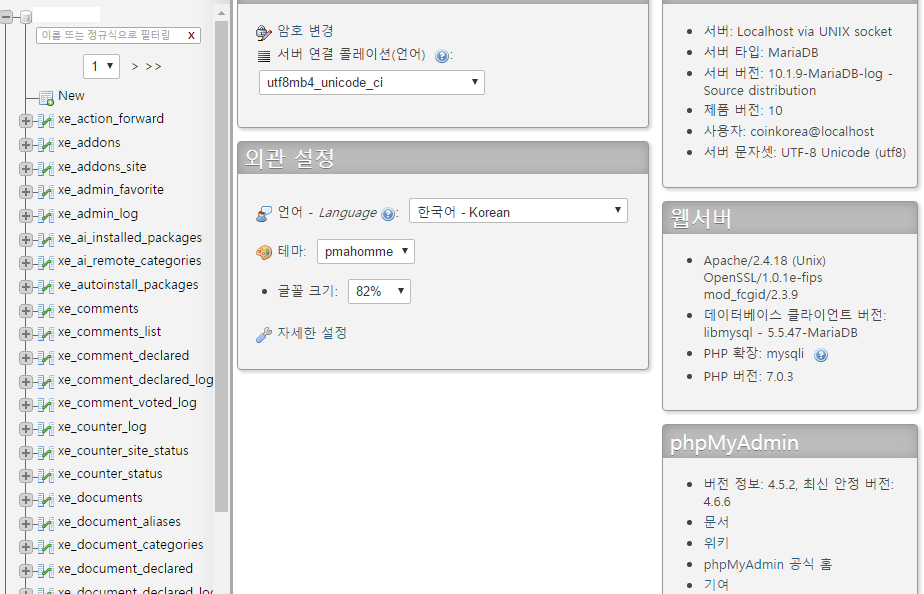
Task: Click the New database table icon
Action: (46, 97)
